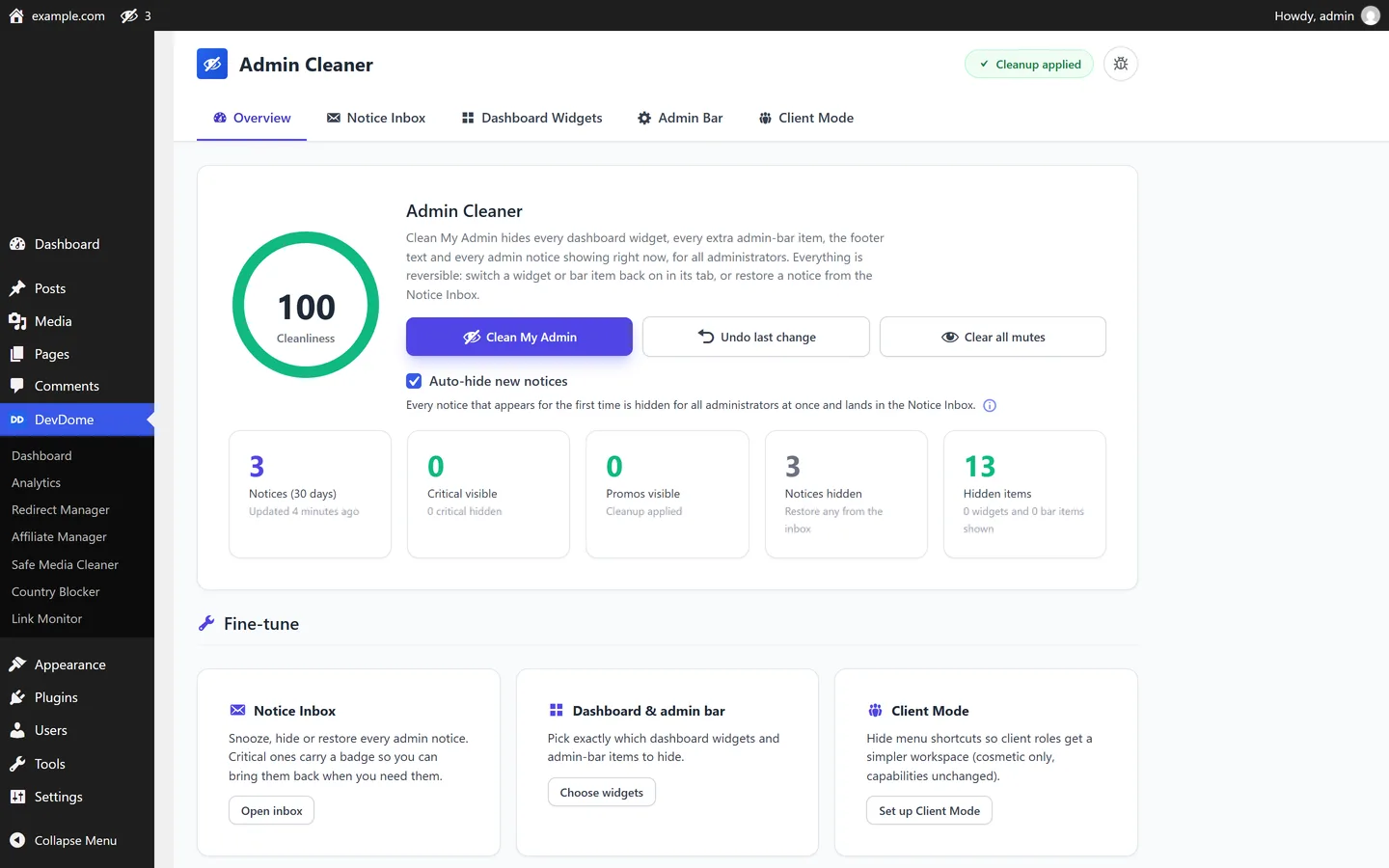This screenshot has height=868, width=1389.
Task: Open Country Blocker submenu item
Action: click(x=55, y=591)
